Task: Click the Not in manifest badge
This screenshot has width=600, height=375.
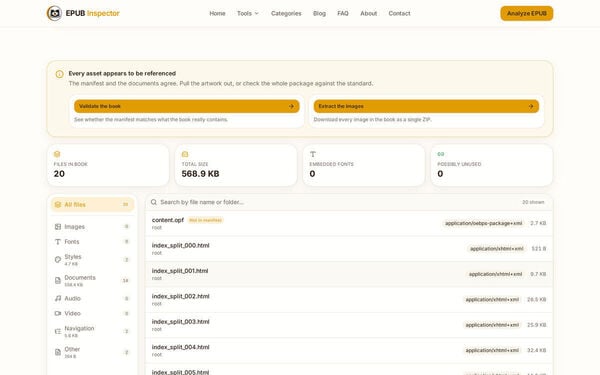Action: click(x=205, y=220)
